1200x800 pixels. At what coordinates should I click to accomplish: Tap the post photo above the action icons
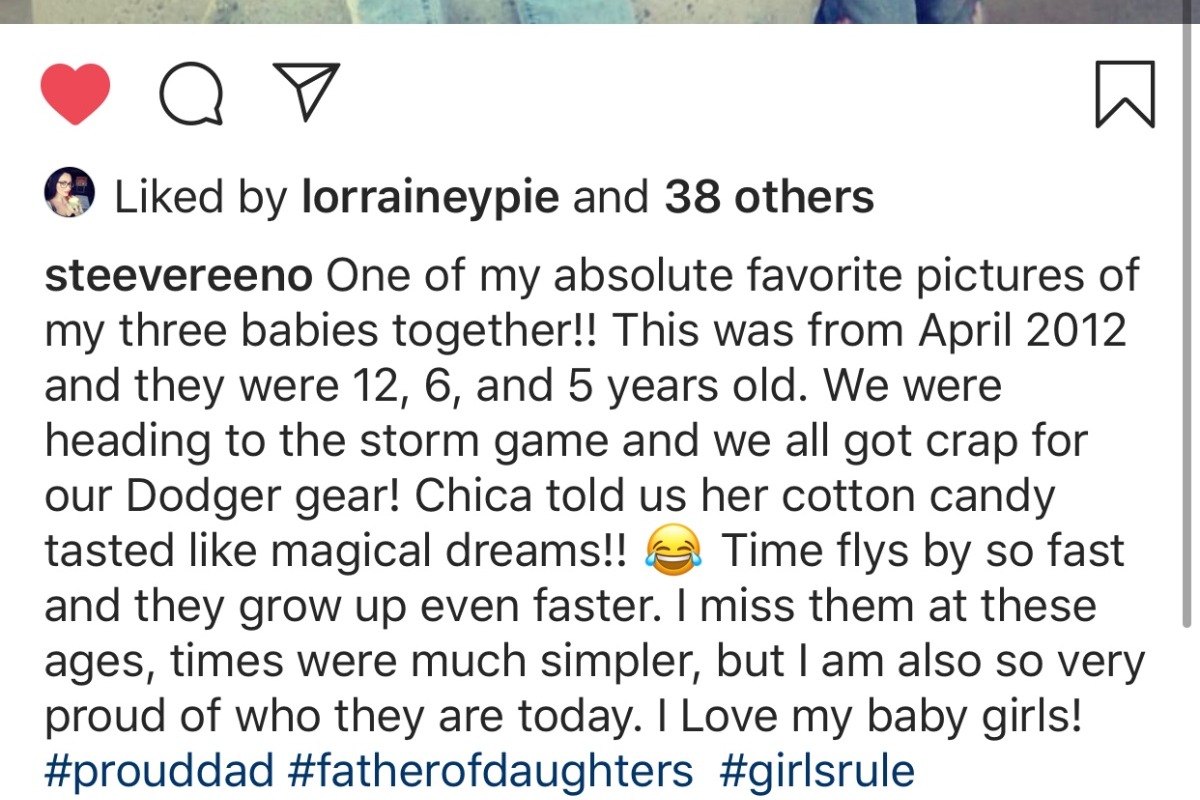coord(600,11)
